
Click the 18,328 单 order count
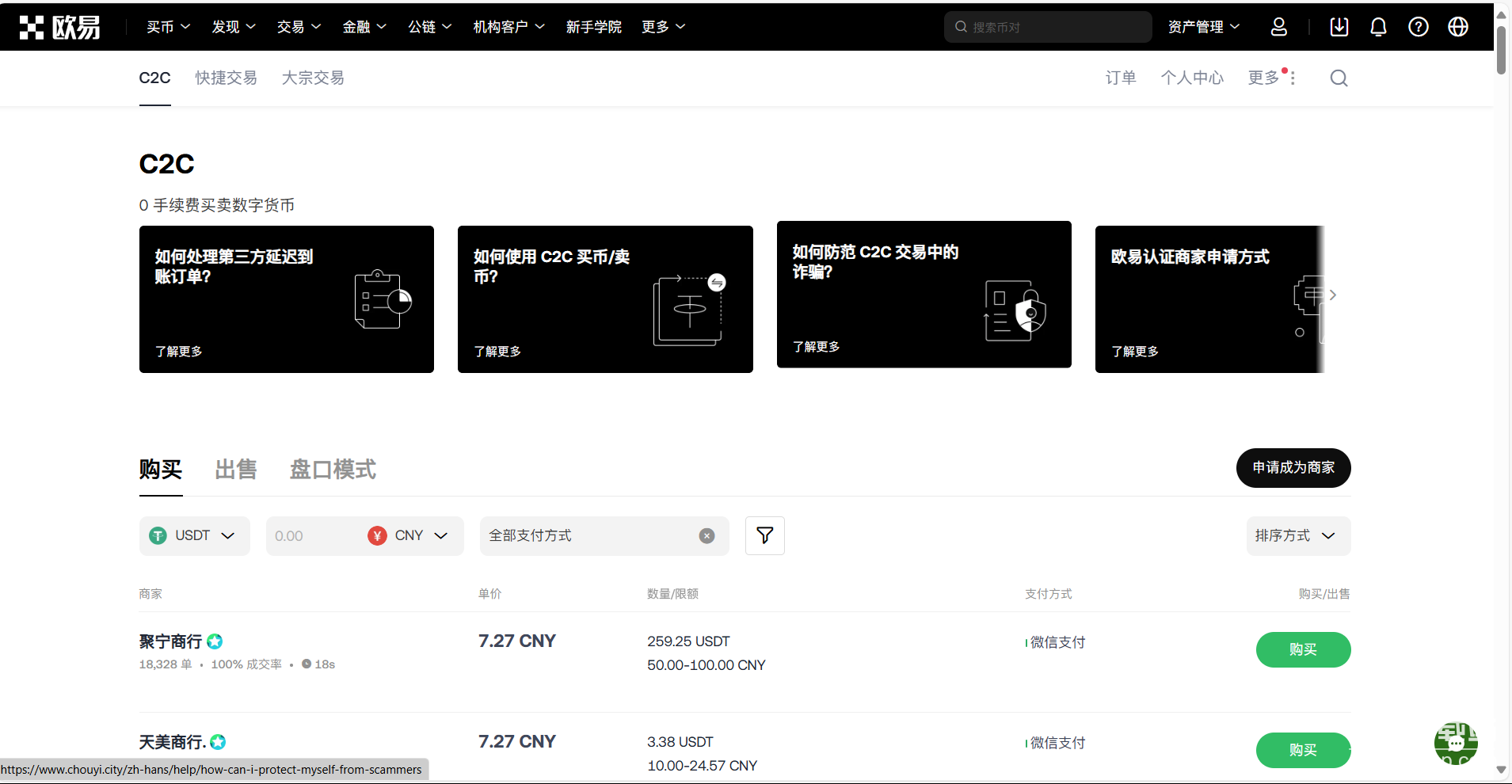[x=166, y=664]
